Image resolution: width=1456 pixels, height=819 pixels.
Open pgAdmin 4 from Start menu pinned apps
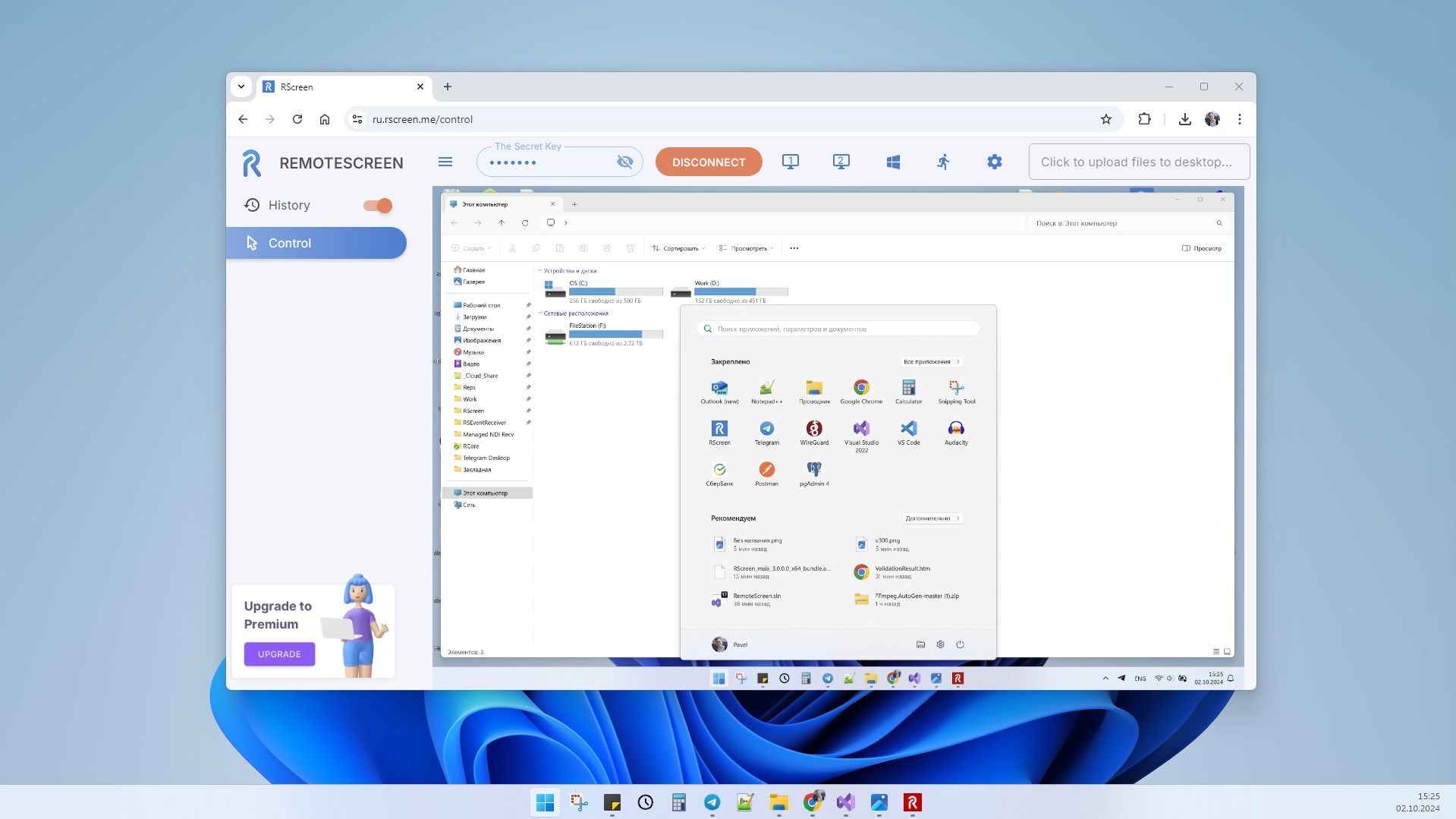coord(814,474)
